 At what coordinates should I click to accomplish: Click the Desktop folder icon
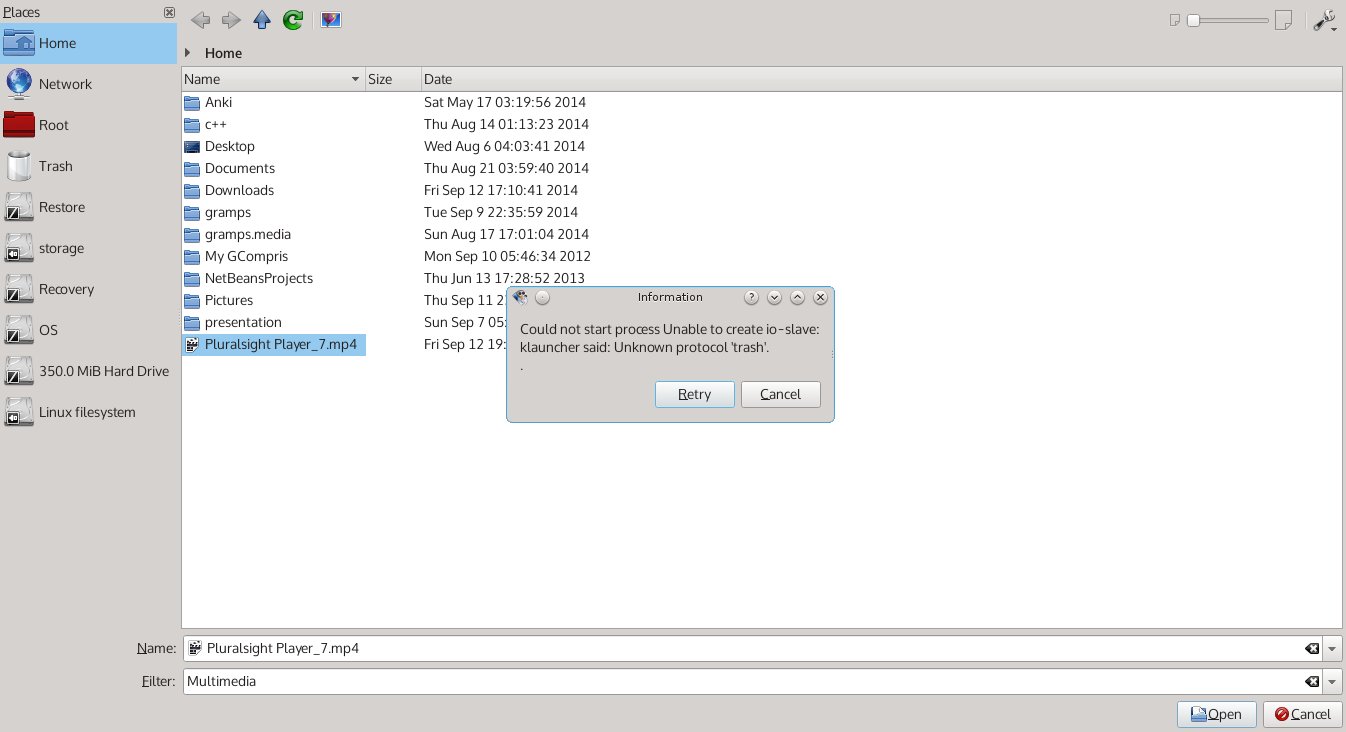tap(192, 146)
